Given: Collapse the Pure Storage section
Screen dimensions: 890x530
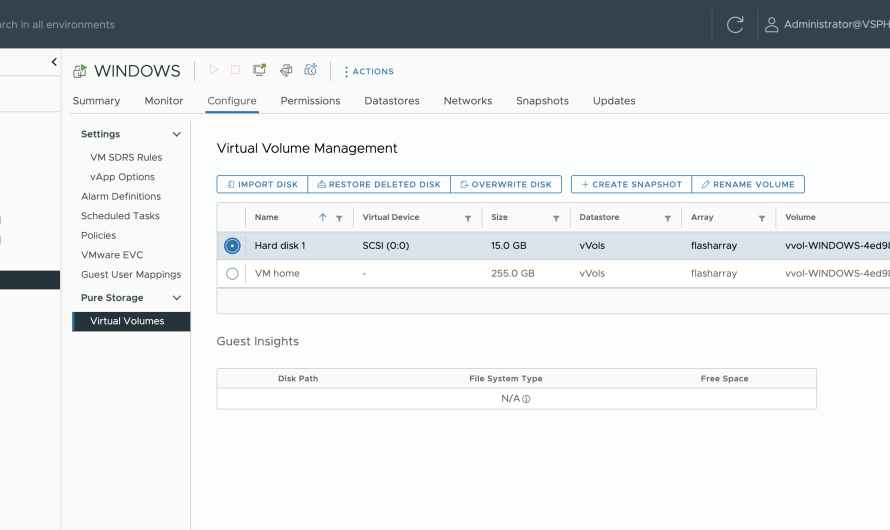Looking at the screenshot, I should [177, 298].
